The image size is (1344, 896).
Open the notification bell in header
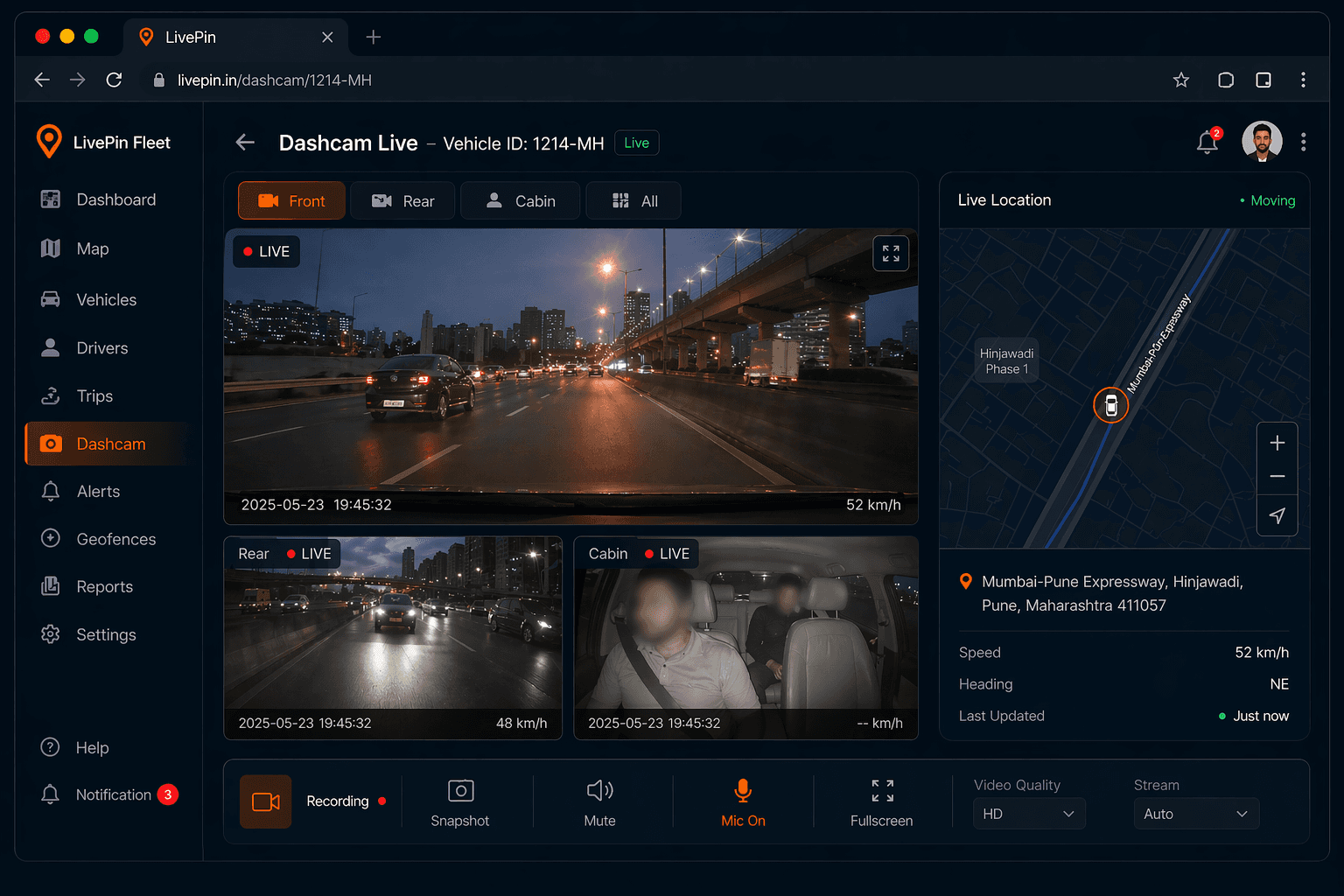[x=1207, y=142]
